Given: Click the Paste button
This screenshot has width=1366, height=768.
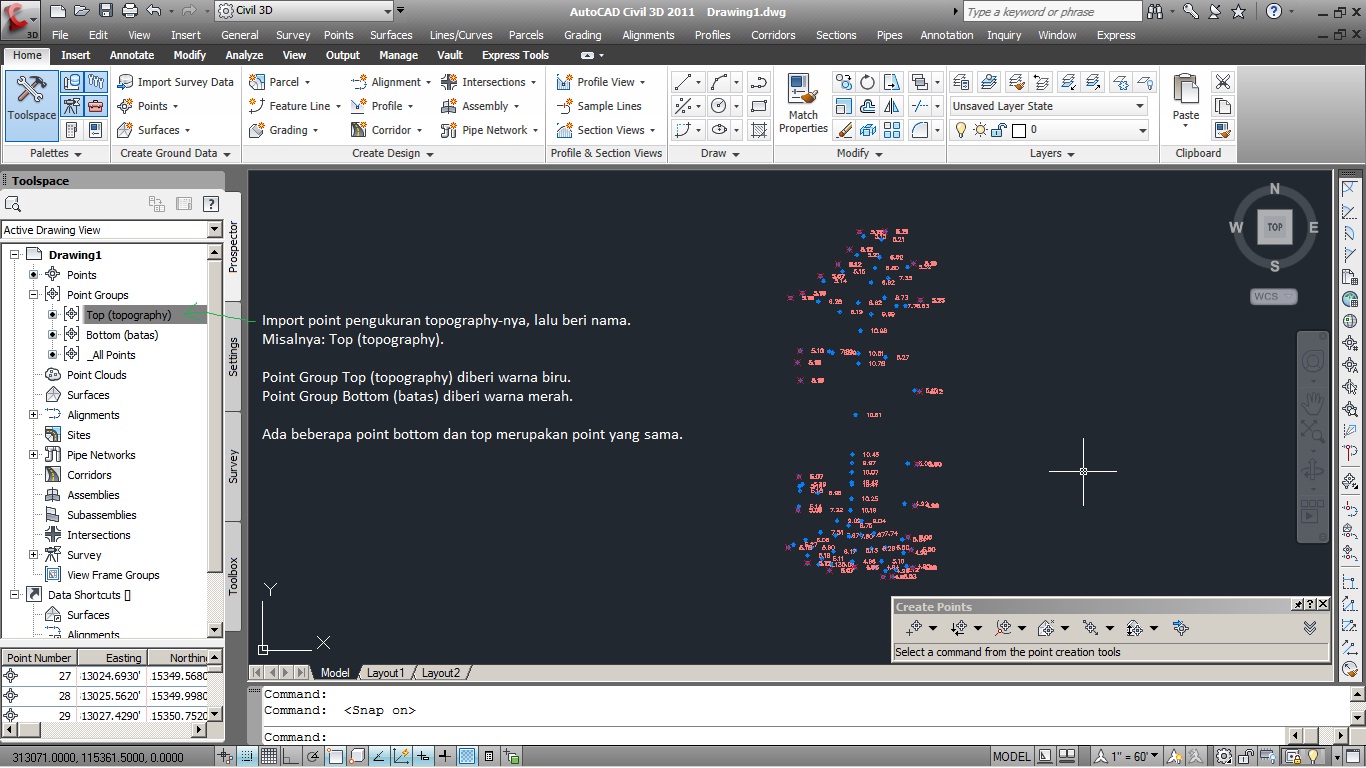Looking at the screenshot, I should 1186,100.
